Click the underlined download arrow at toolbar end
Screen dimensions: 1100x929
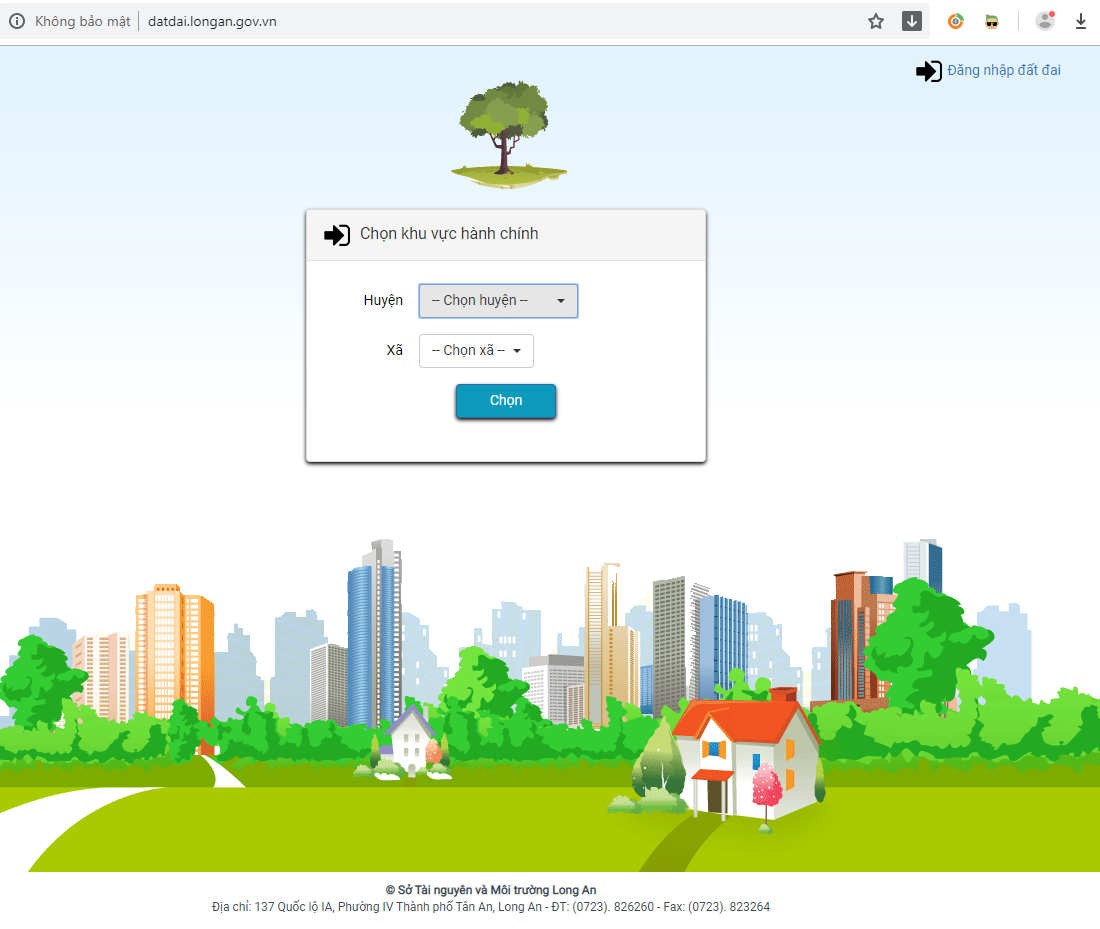point(1081,21)
